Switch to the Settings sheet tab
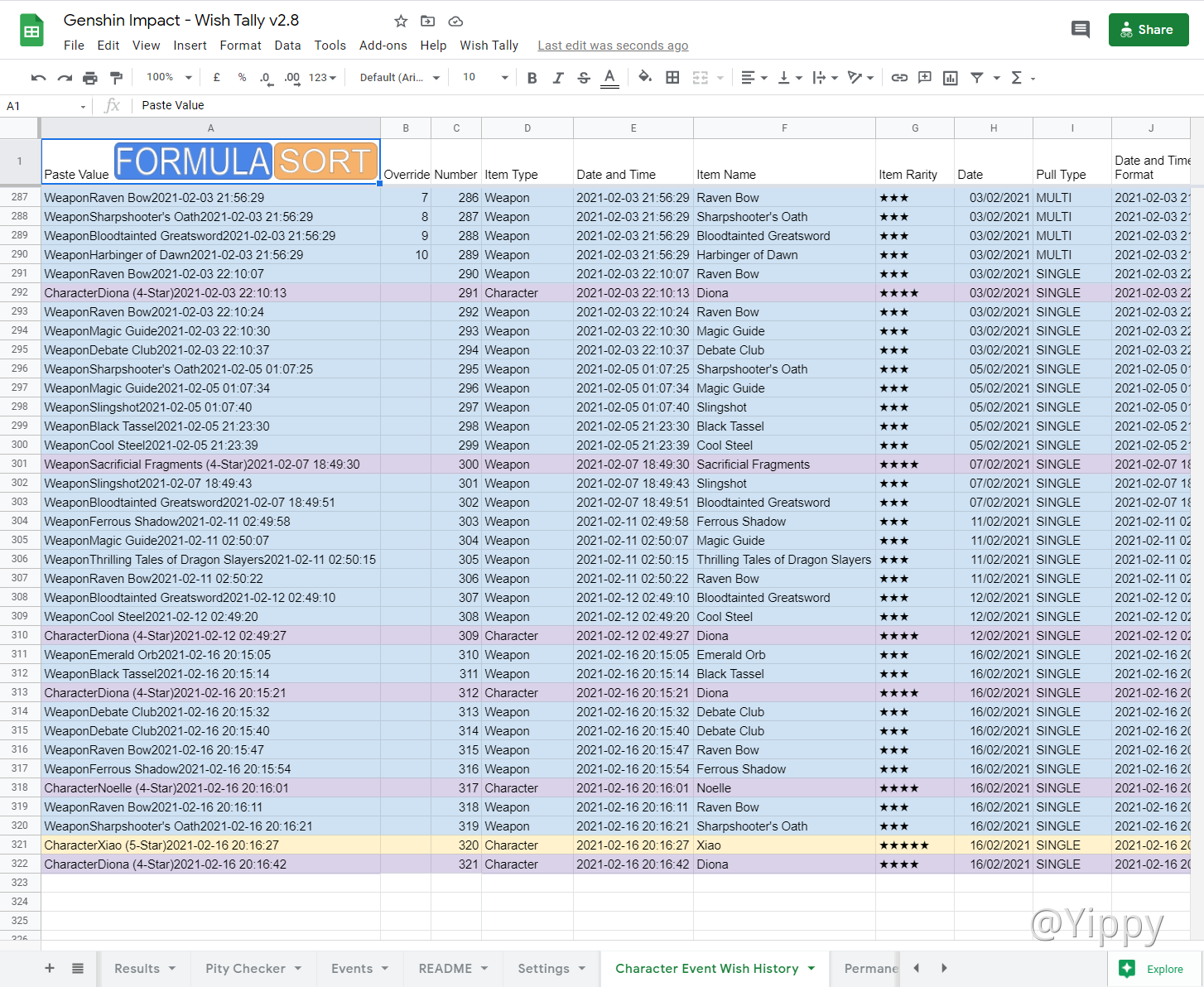Image resolution: width=1204 pixels, height=987 pixels. (551, 968)
